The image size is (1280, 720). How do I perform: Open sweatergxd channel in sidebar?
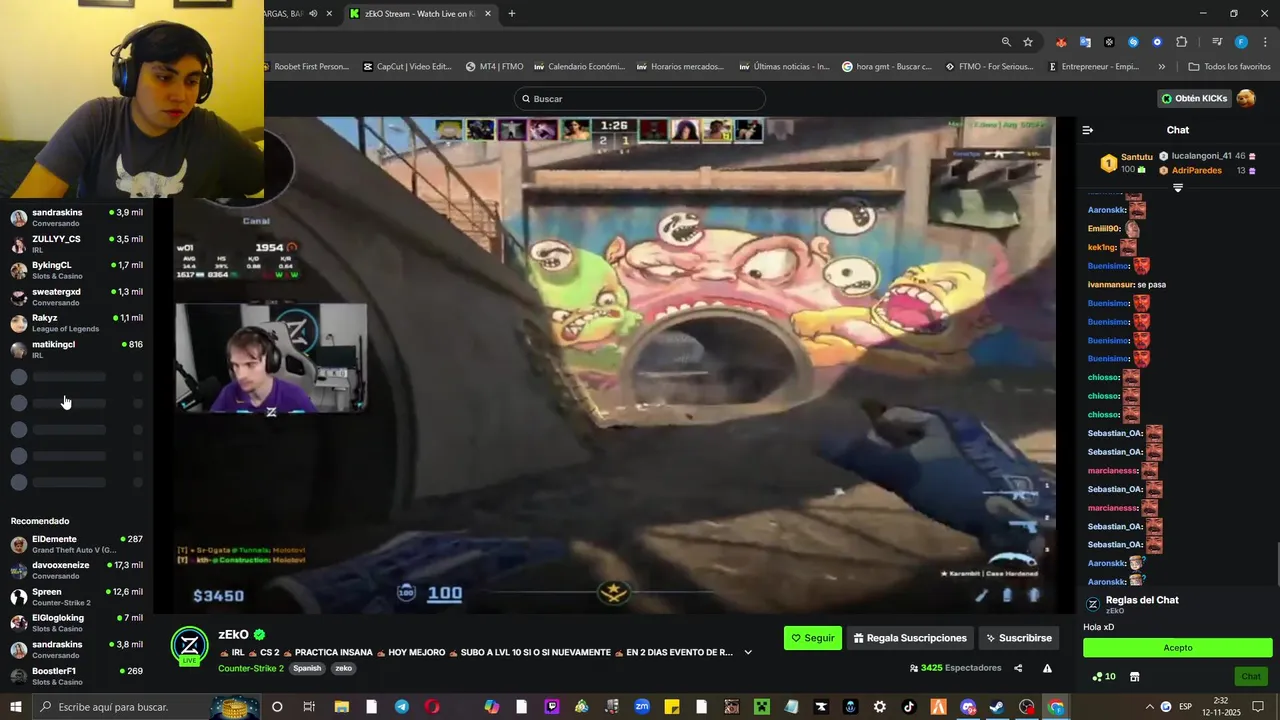tap(76, 297)
